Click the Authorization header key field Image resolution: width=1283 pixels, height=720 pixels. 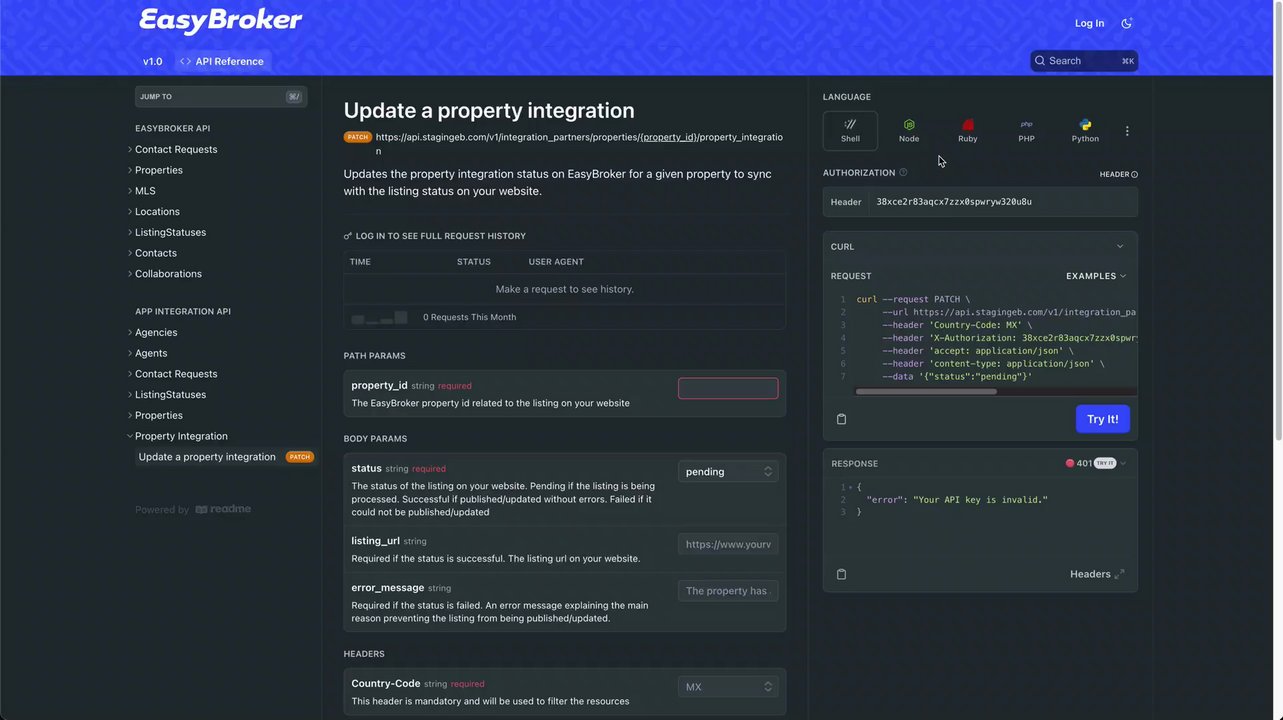click(1003, 202)
